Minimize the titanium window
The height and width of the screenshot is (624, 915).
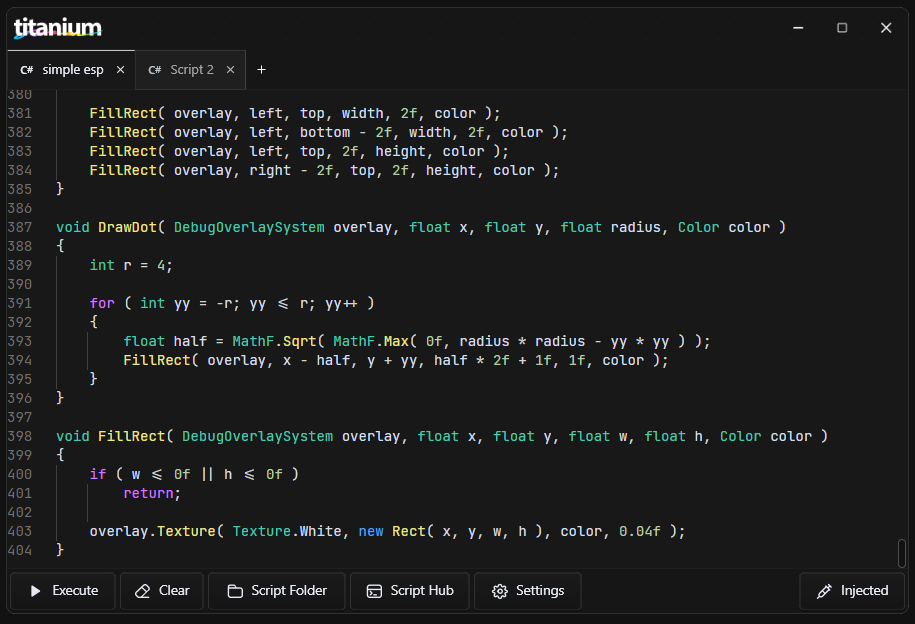coord(798,28)
